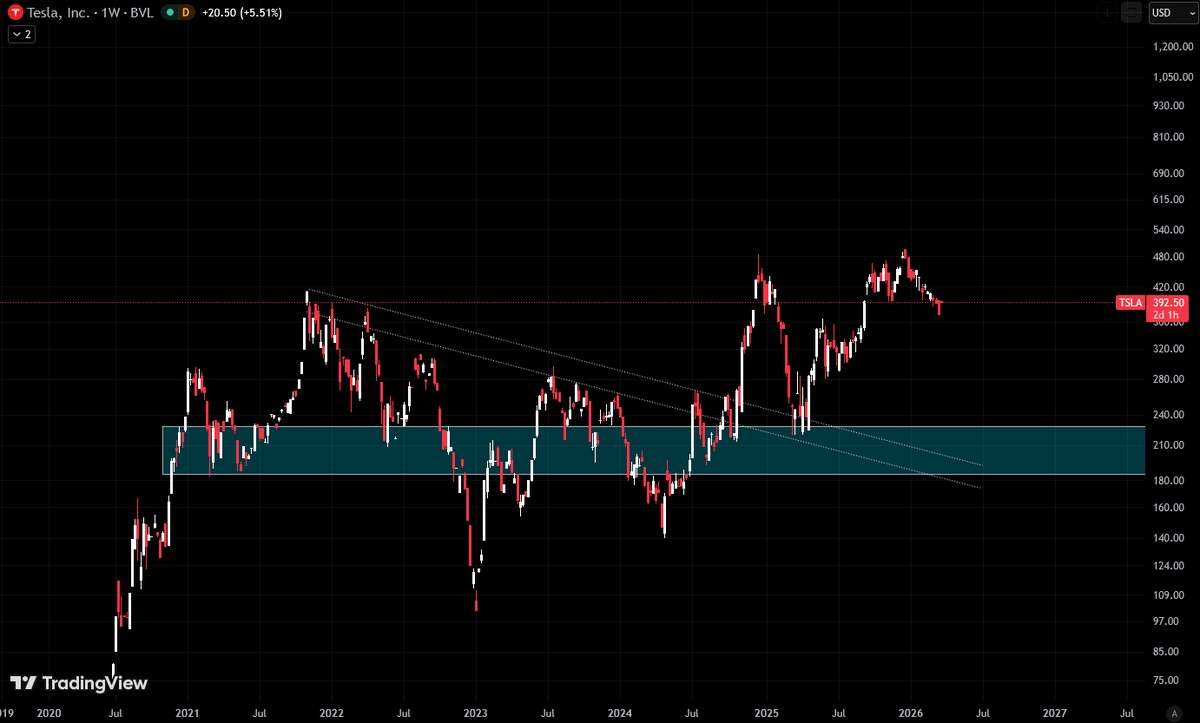This screenshot has height=723, width=1200.
Task: Toggle the A auto-scale button
Action: (1173, 712)
